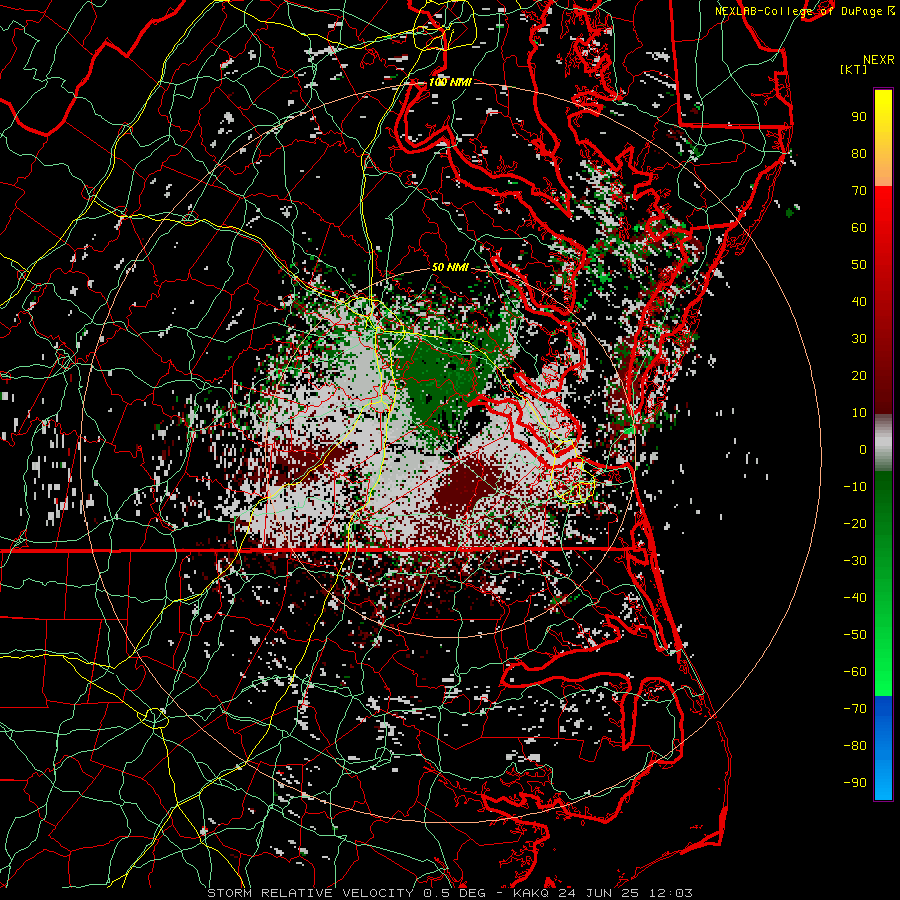
Task: Click the "NEXR" label above the color bar
Action: 879,60
